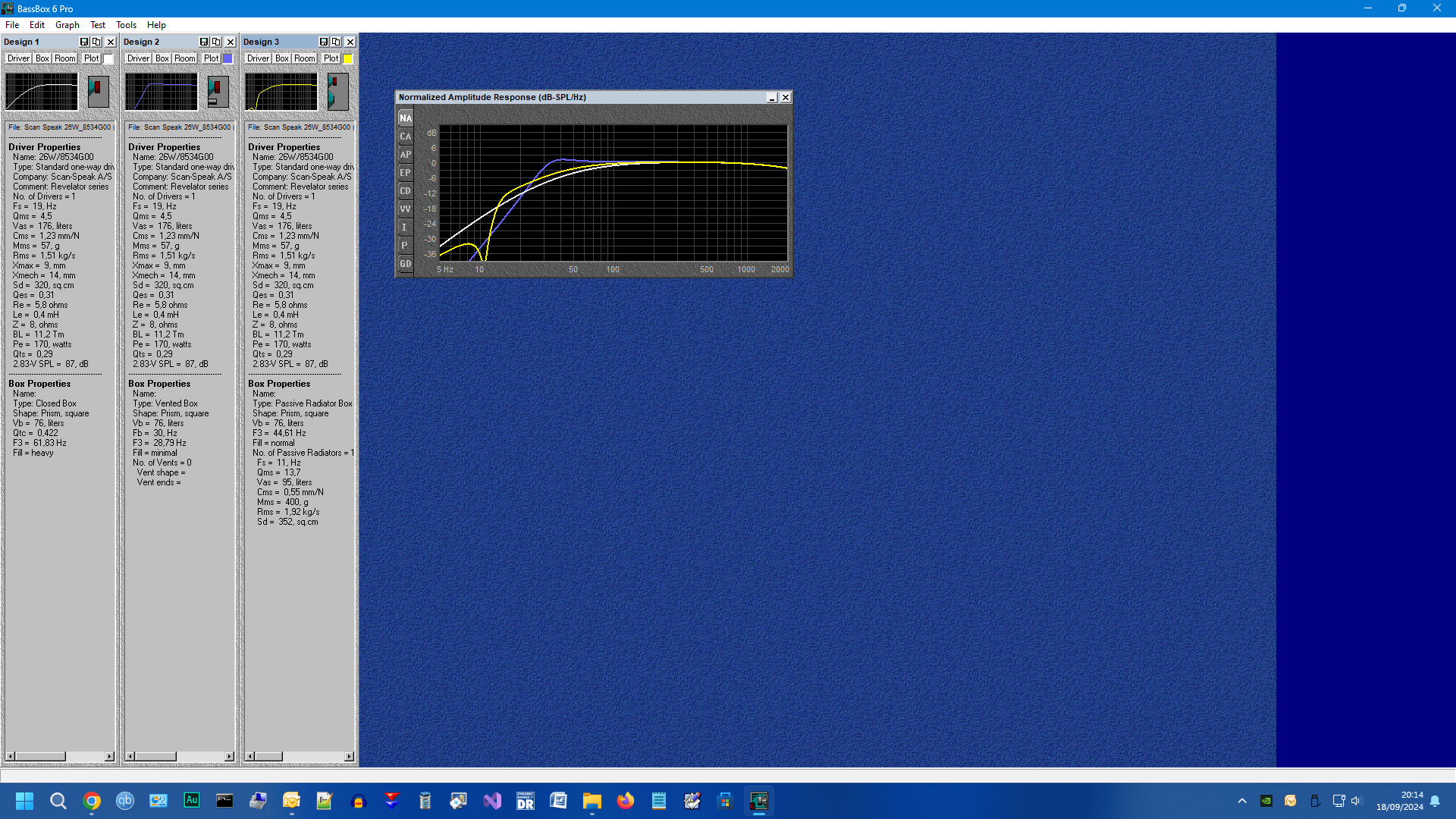Switch to the GD group delay graph button

pos(406,264)
